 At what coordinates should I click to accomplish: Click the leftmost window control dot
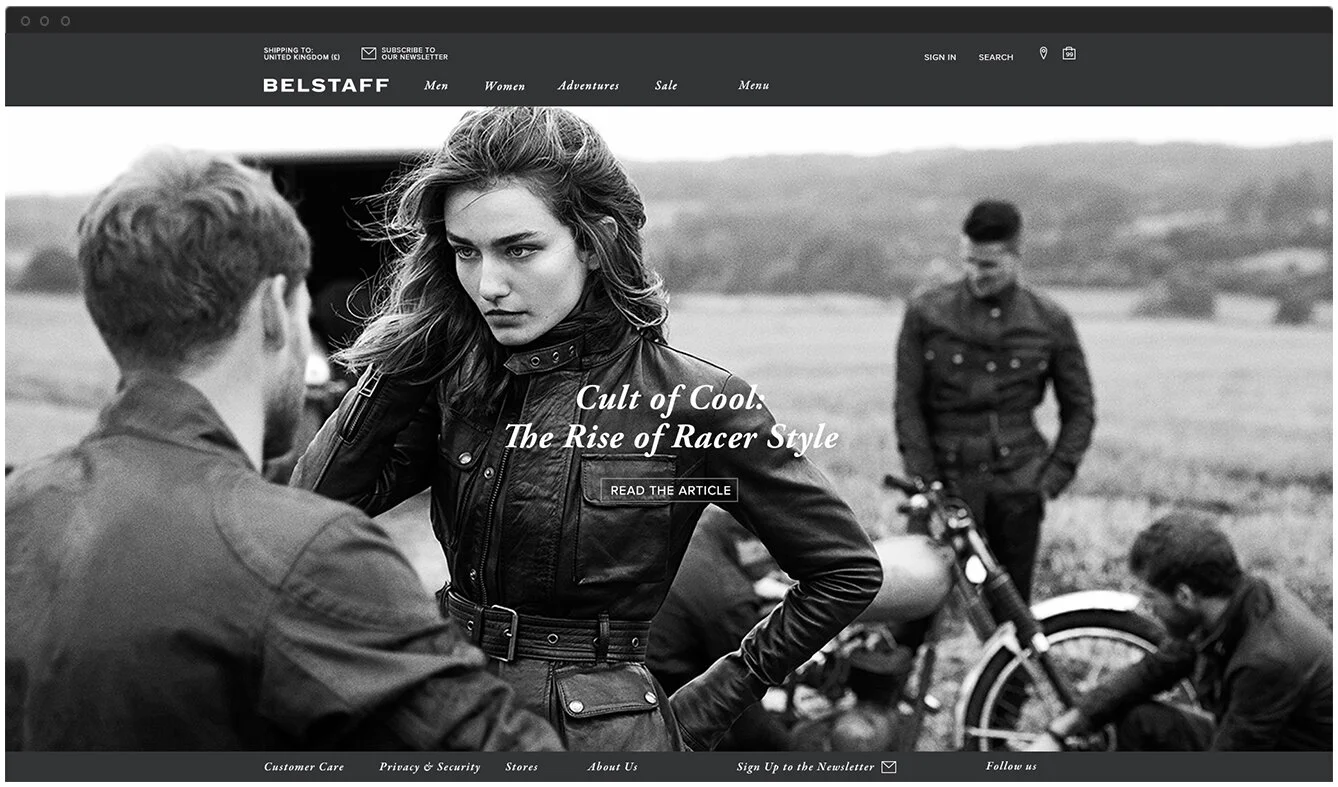click(x=27, y=20)
